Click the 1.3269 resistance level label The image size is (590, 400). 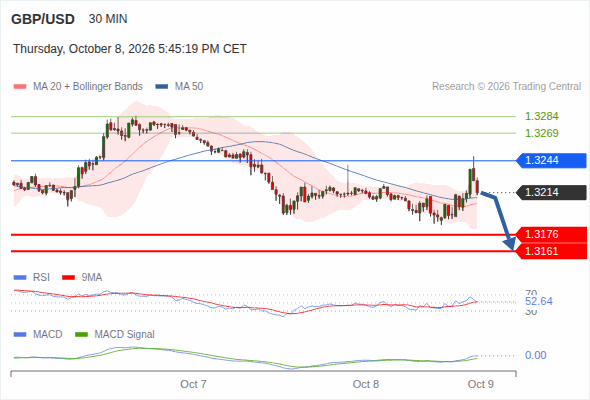(x=541, y=133)
